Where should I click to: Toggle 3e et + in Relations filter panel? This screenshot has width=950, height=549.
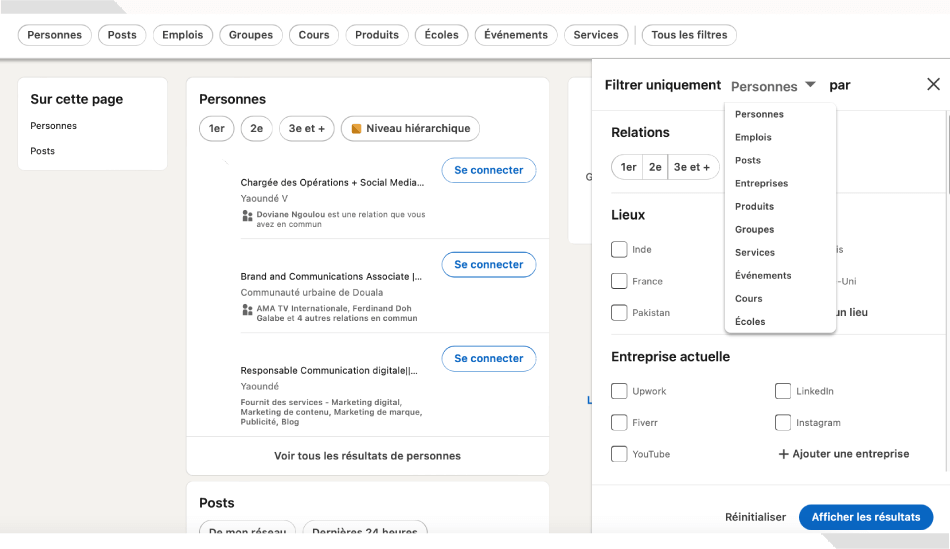tap(693, 167)
